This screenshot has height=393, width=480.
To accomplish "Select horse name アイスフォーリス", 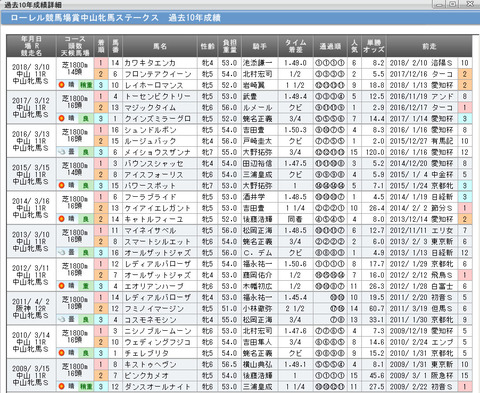I will pyautogui.click(x=154, y=174).
